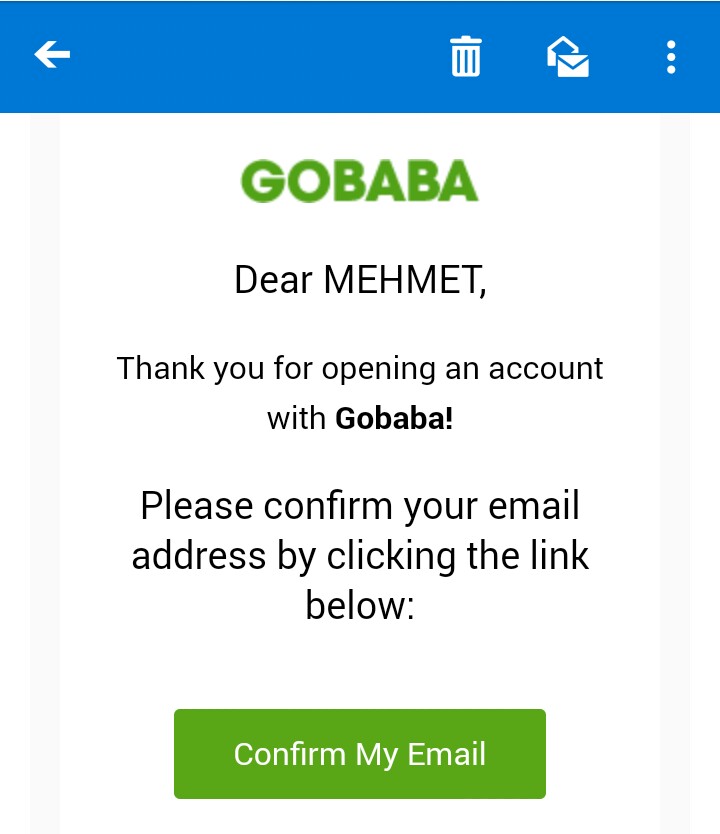Click blank space left of the Confirm button
The height and width of the screenshot is (834, 720).
click(115, 753)
